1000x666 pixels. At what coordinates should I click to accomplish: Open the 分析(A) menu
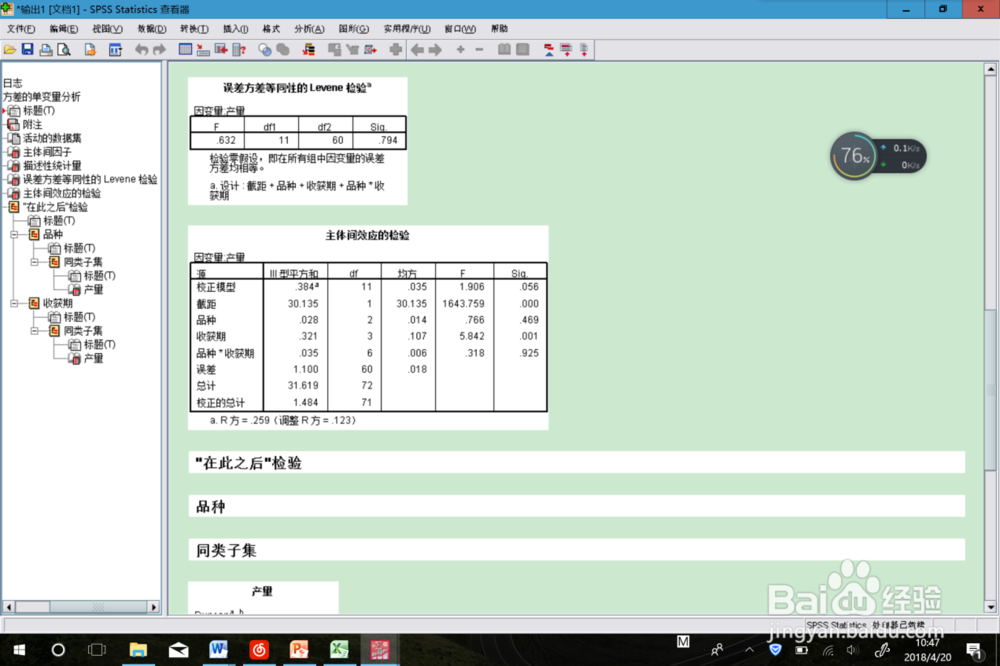pos(310,28)
